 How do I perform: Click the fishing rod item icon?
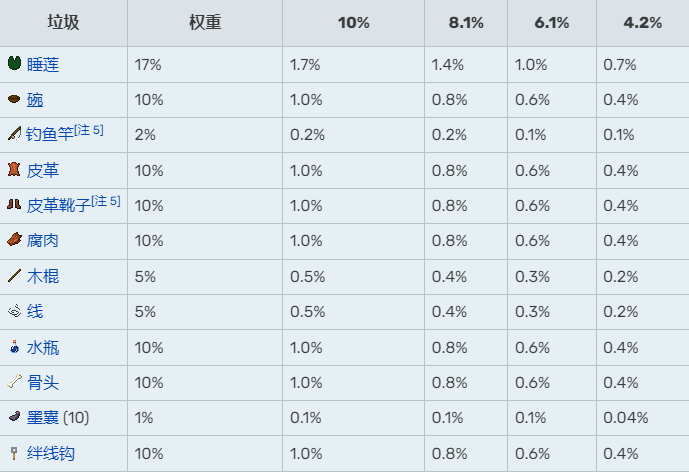click(15, 134)
